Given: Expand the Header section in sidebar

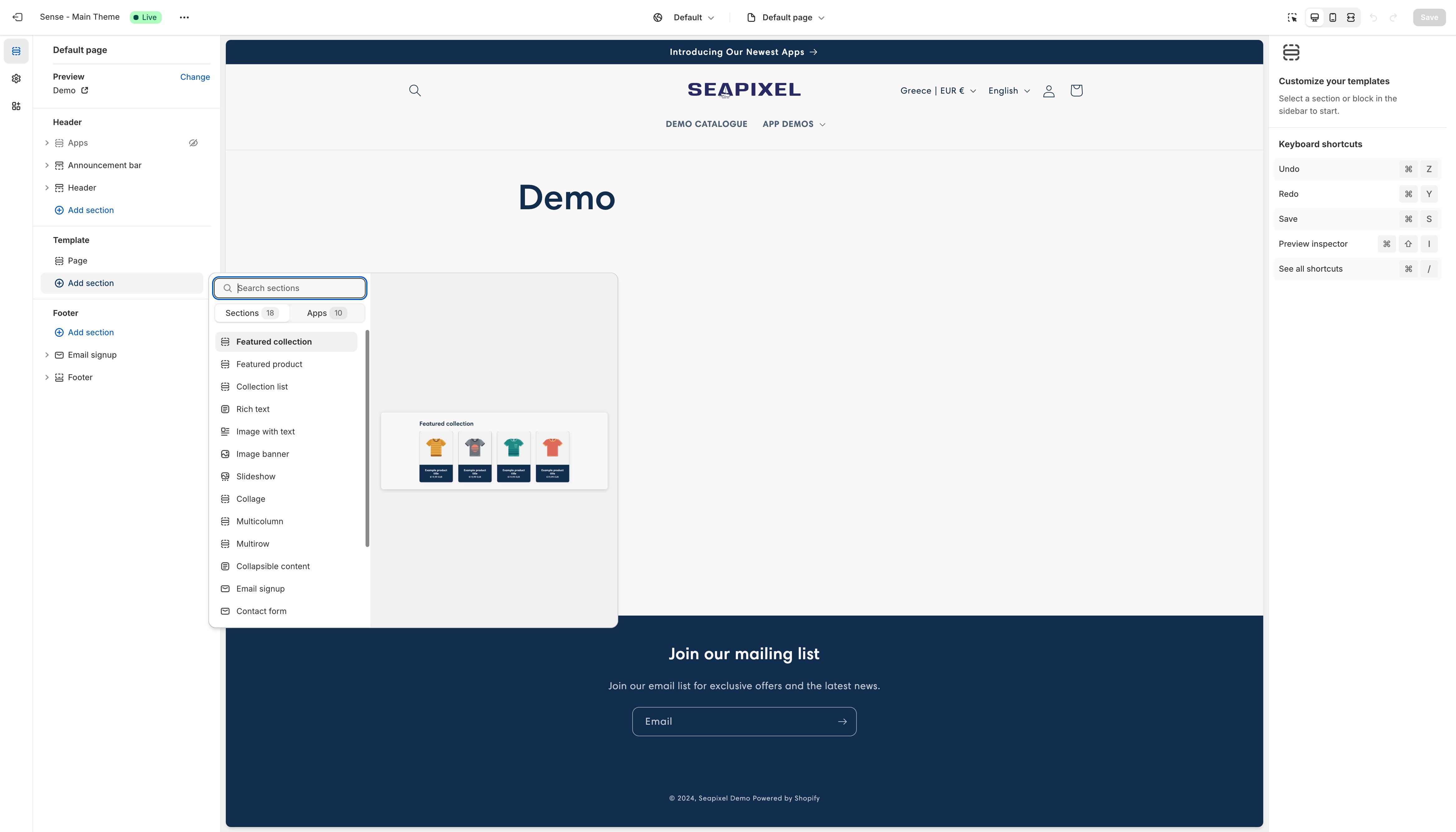Looking at the screenshot, I should (x=47, y=188).
